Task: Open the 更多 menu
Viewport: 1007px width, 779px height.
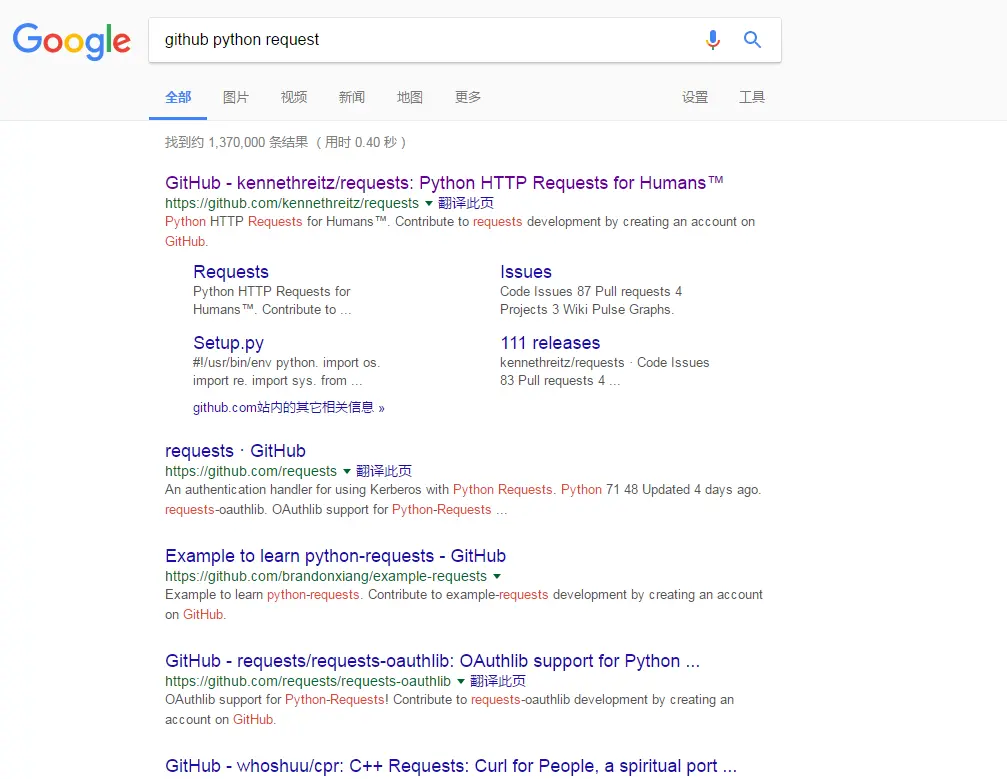Action: coord(468,97)
